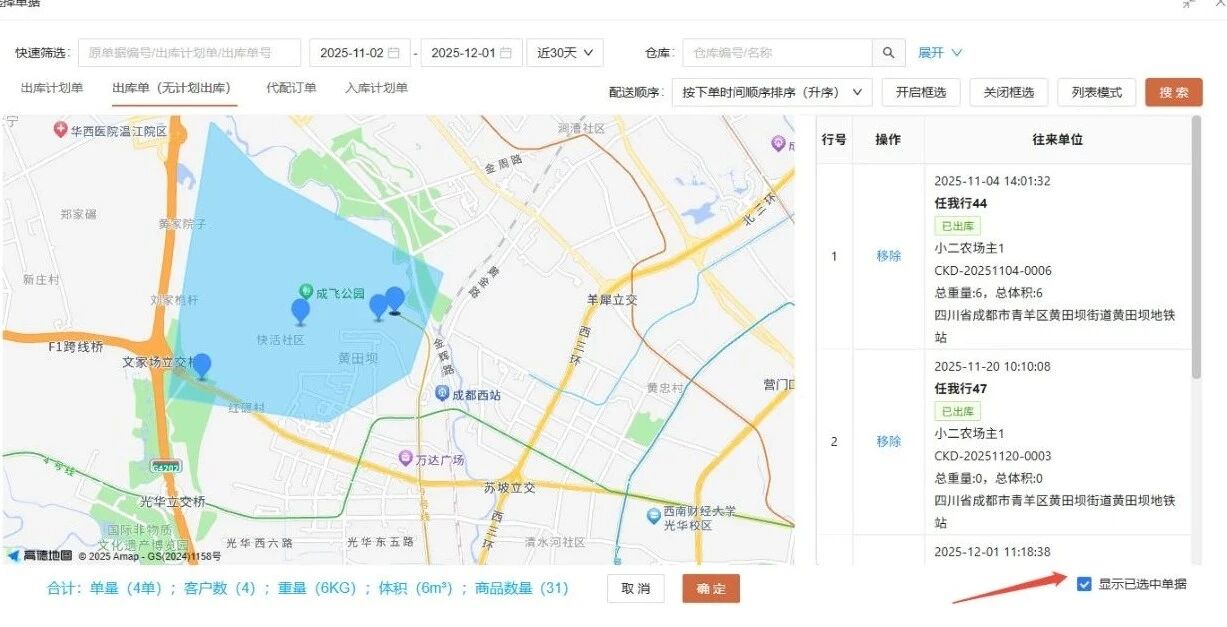The height and width of the screenshot is (627, 1227).
Task: Click 开启框选 to enable box selection
Action: click(x=920, y=92)
